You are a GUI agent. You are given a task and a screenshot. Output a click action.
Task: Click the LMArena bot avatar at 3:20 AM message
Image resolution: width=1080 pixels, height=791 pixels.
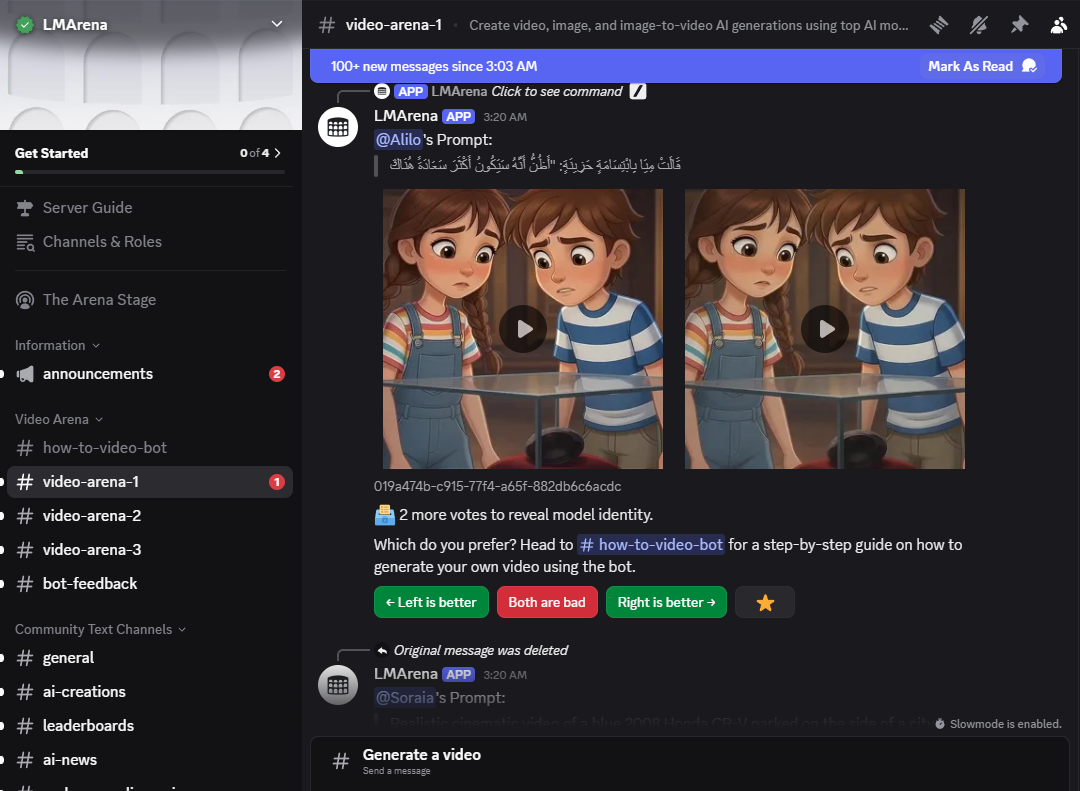click(x=338, y=127)
